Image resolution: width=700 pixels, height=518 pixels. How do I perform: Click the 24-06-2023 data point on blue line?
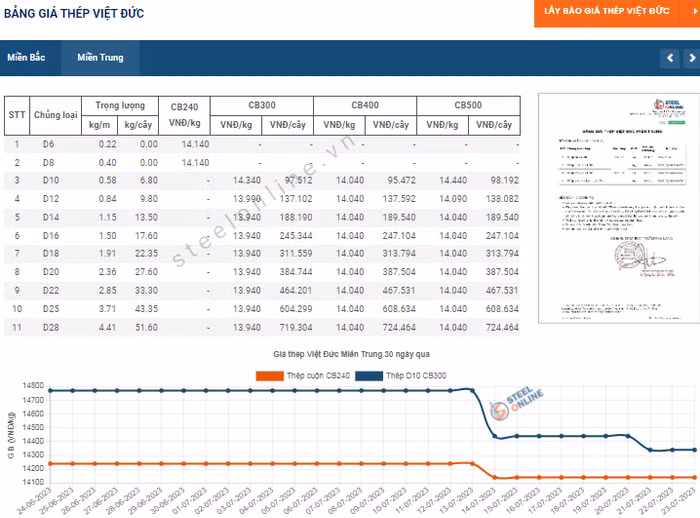(50, 391)
